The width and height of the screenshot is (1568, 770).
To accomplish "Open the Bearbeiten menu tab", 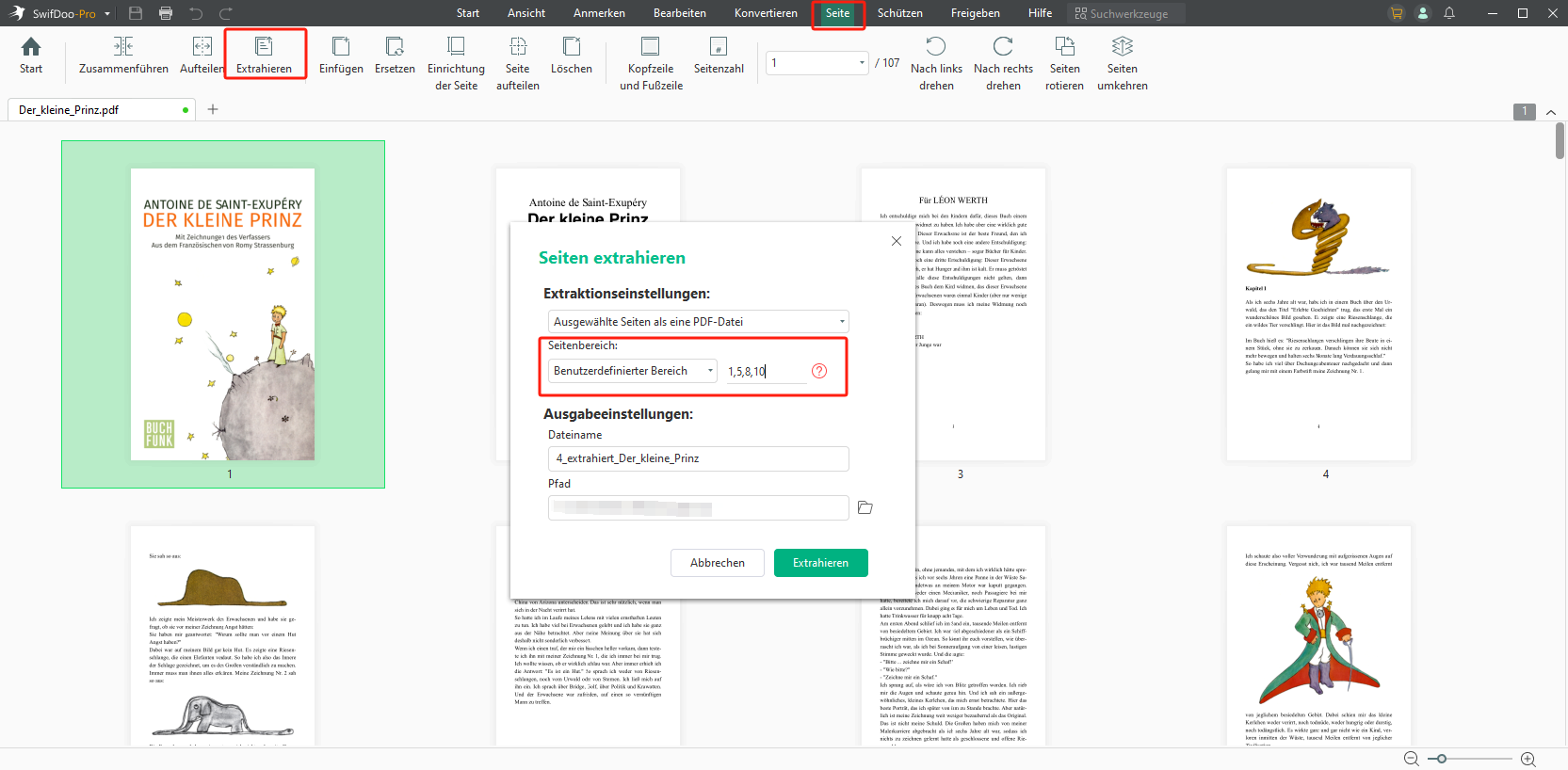I will coord(680,13).
